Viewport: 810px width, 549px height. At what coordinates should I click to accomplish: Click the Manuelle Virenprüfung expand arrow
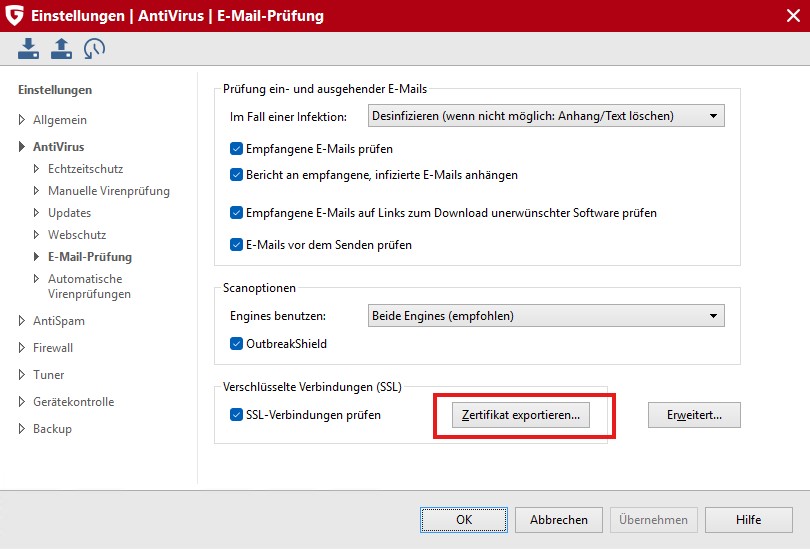coord(36,191)
